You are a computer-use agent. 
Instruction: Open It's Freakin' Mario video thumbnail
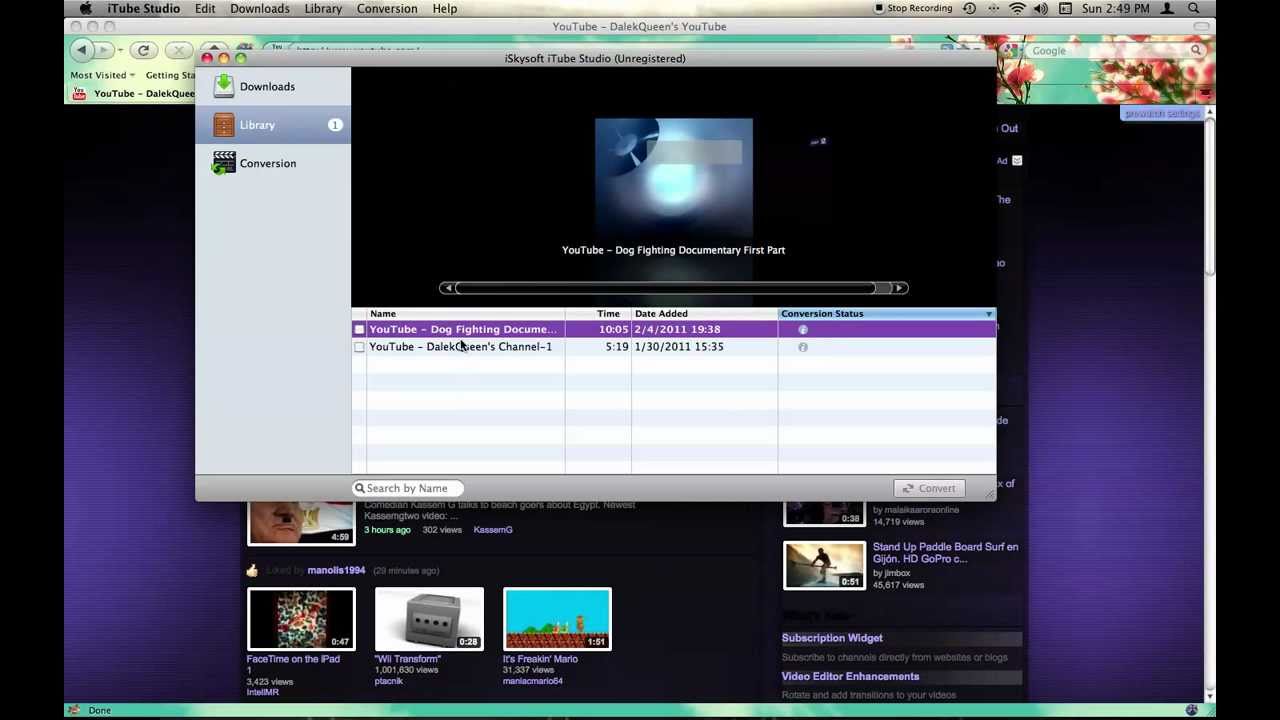click(557, 619)
